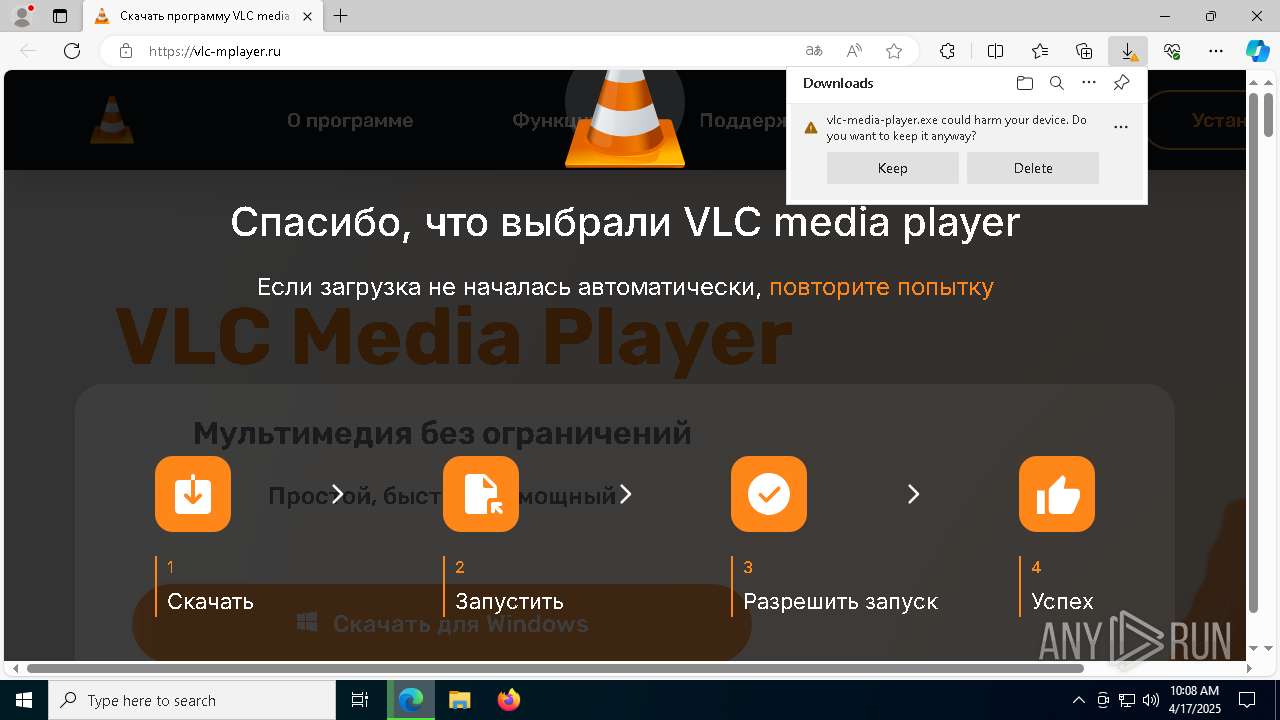Open the Copilot sidebar icon
1280x720 pixels.
click(x=1257, y=51)
